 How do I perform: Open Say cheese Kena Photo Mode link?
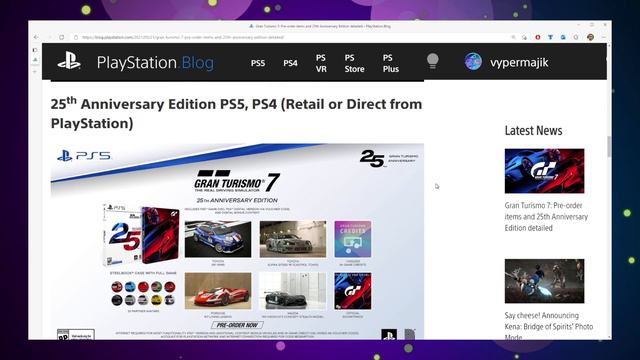point(549,326)
